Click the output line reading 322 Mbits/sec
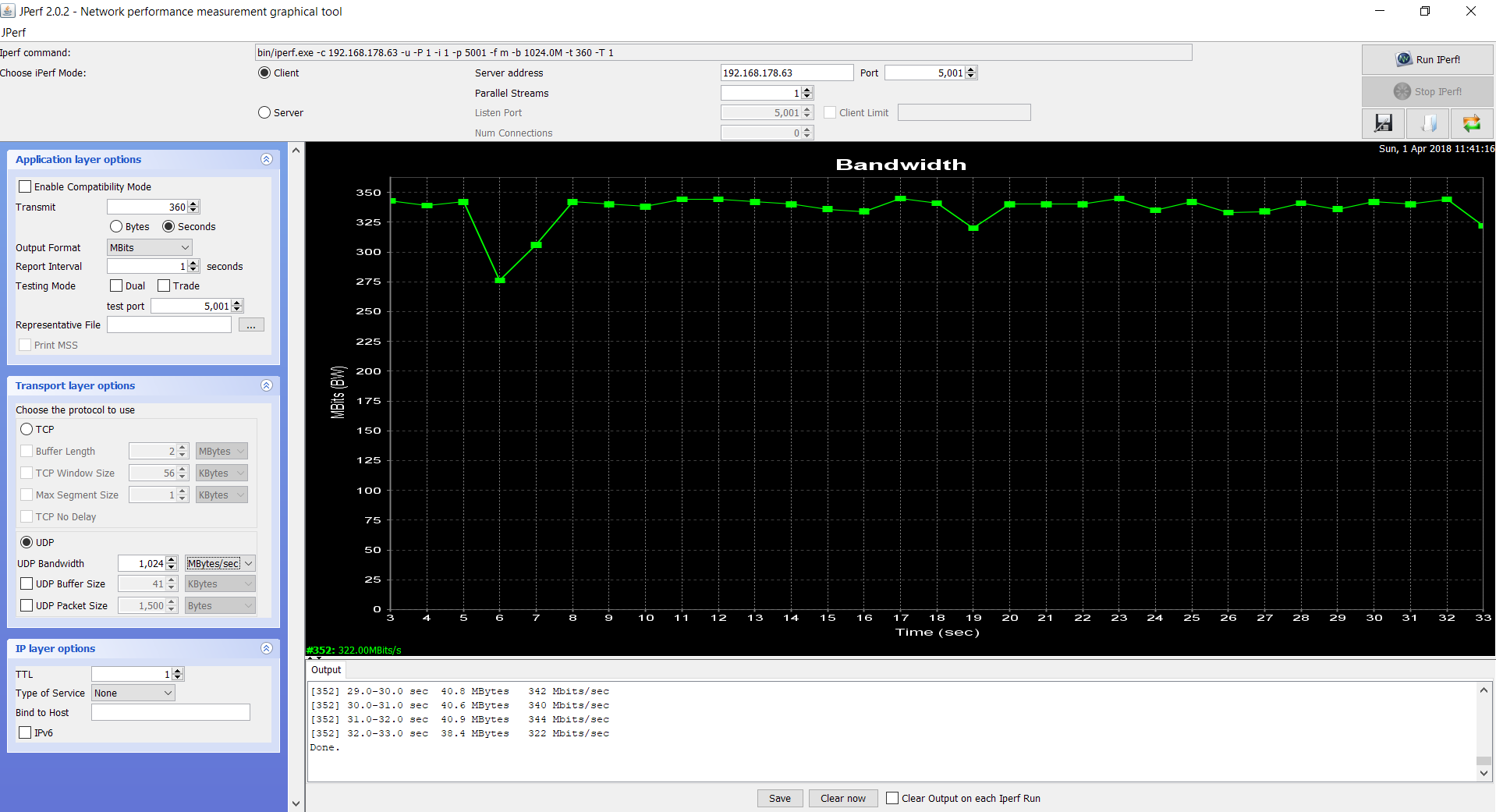Image resolution: width=1496 pixels, height=812 pixels. click(x=459, y=733)
